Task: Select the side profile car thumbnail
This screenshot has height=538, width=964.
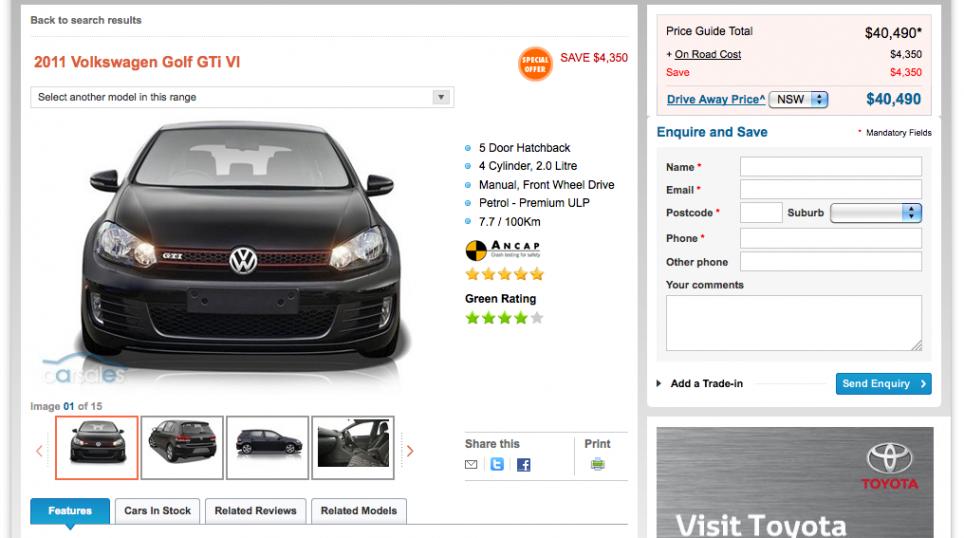Action: click(x=267, y=448)
